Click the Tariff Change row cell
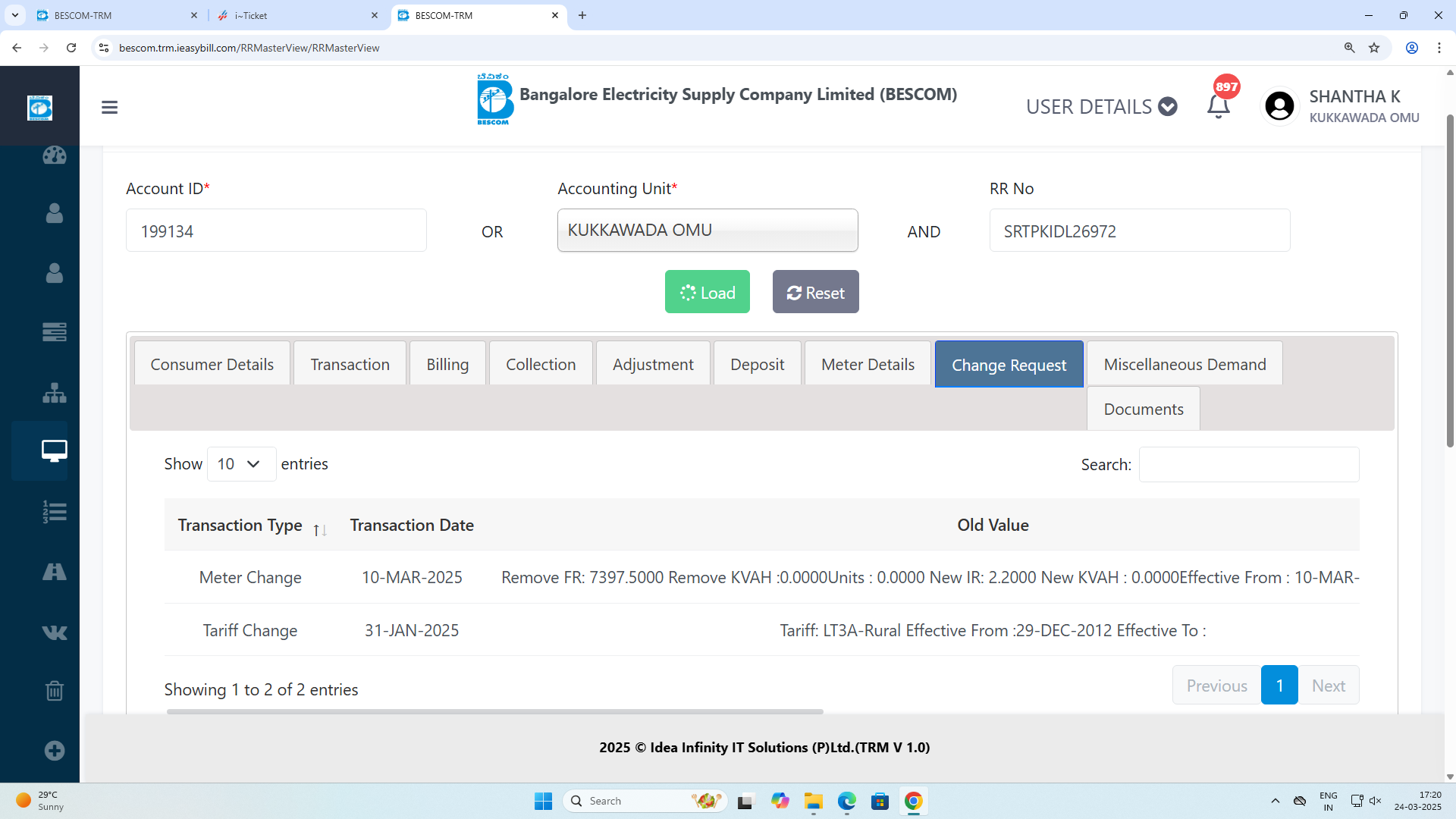The height and width of the screenshot is (819, 1456). click(250, 630)
